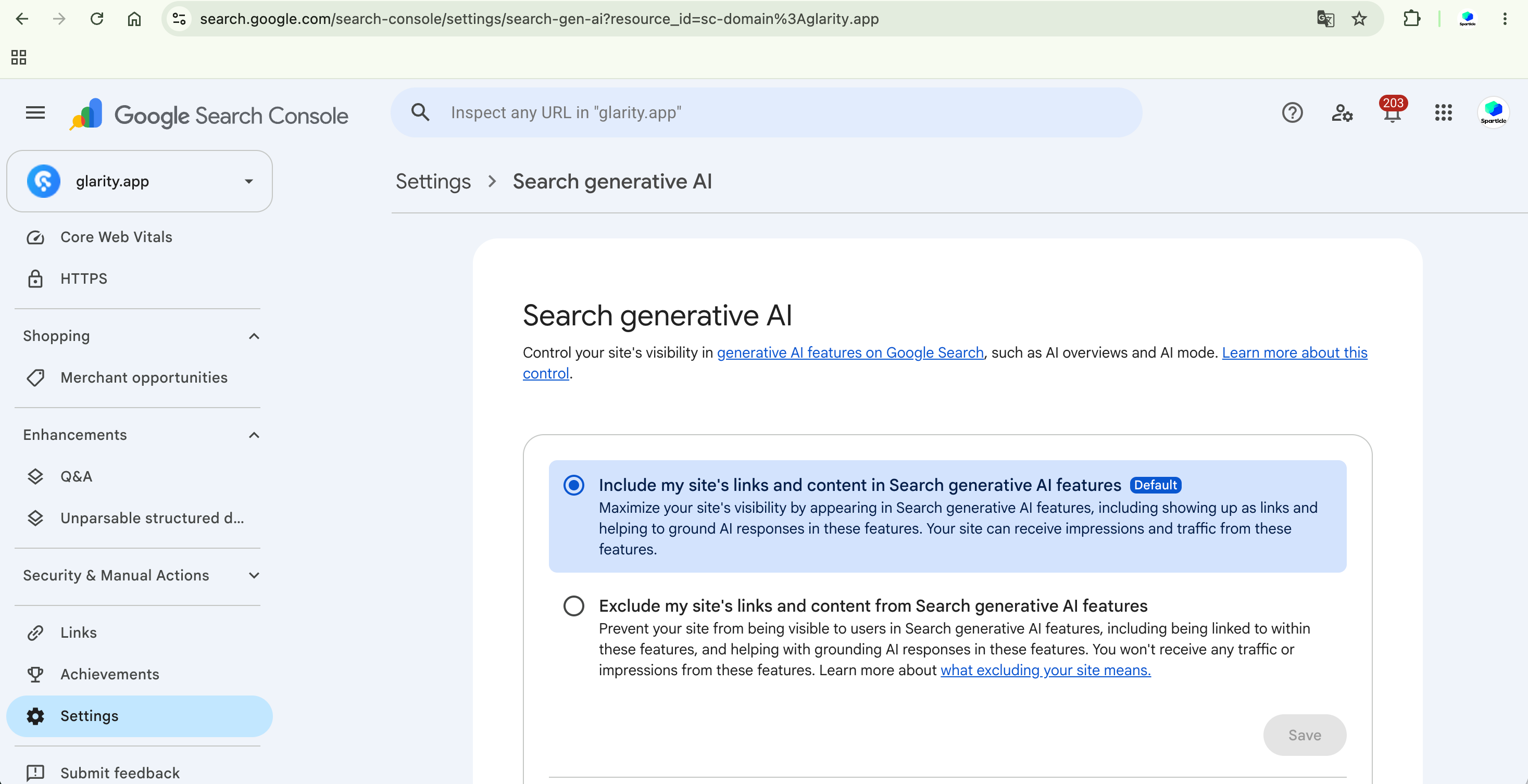This screenshot has height=784, width=1528.
Task: Click the browser address bar URL
Action: click(539, 19)
